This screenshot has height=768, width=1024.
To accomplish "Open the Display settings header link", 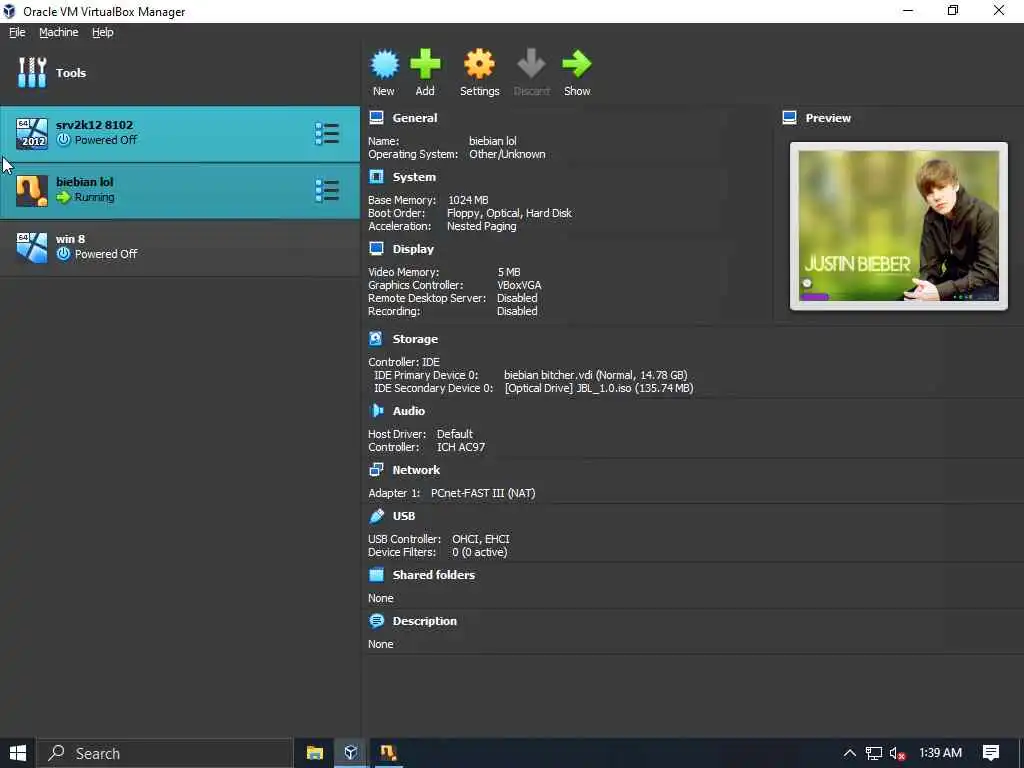I will coord(413,249).
